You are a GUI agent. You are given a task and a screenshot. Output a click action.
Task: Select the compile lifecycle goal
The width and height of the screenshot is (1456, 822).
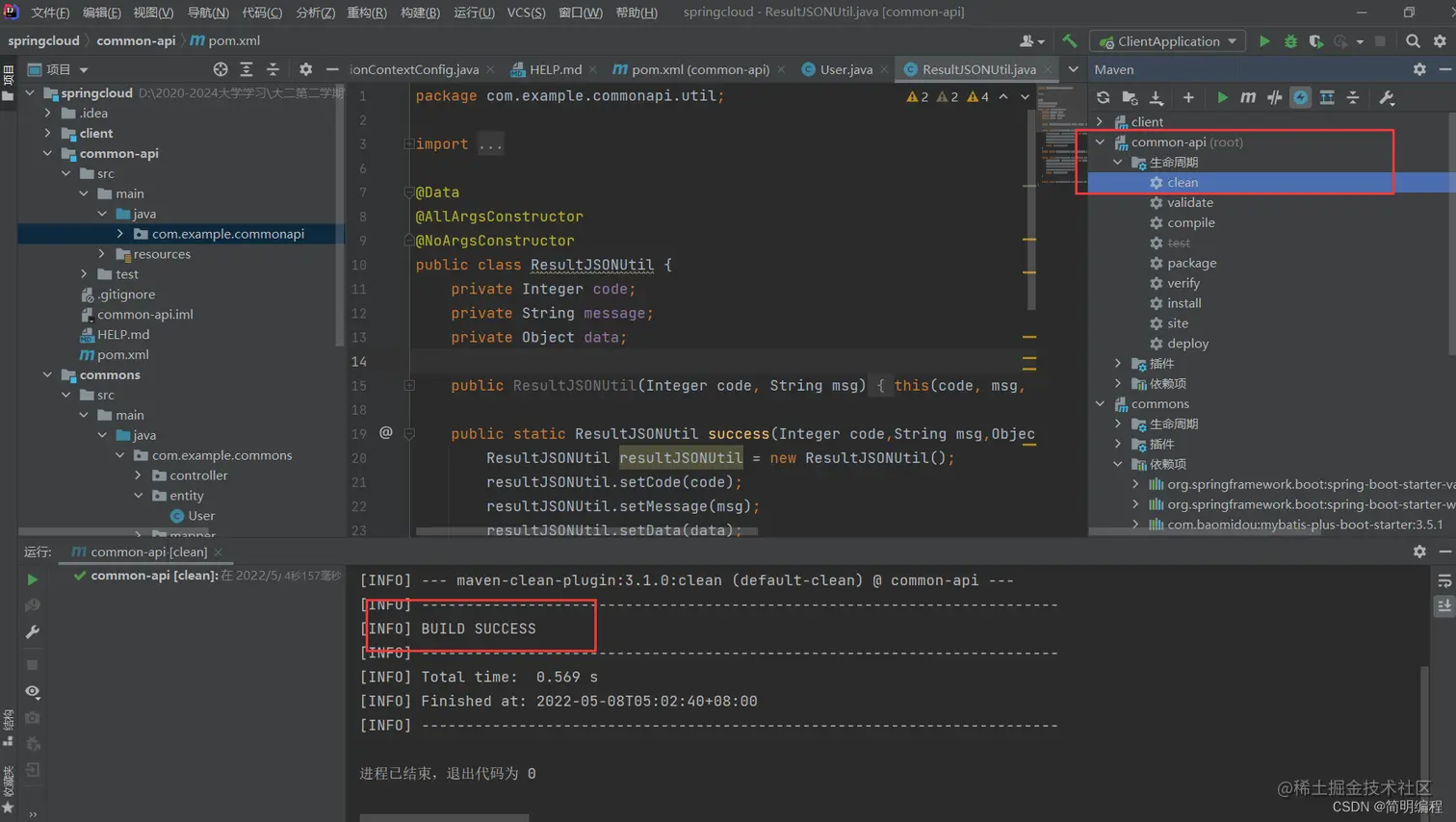[1190, 222]
